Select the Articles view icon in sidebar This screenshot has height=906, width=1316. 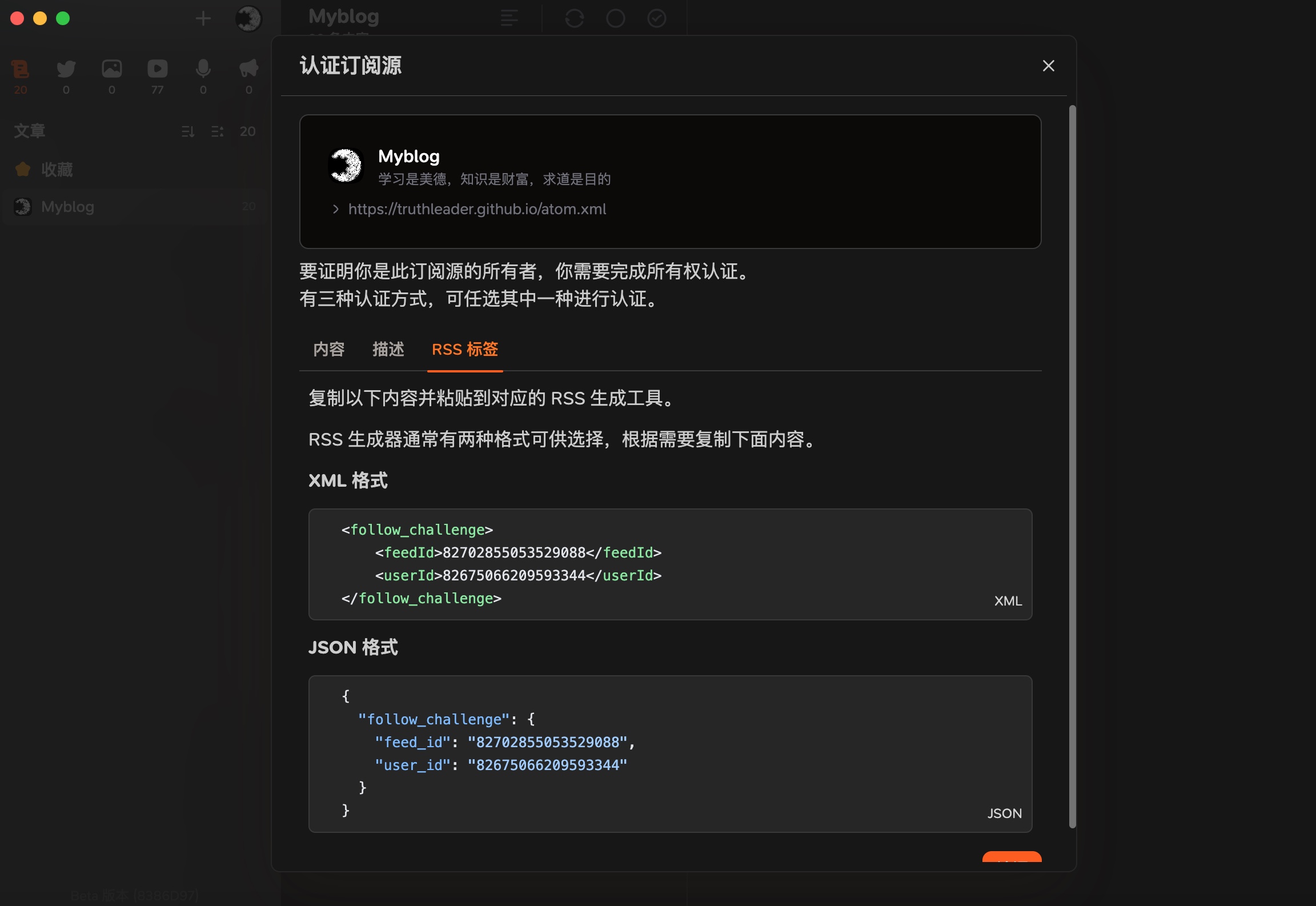pyautogui.click(x=21, y=69)
